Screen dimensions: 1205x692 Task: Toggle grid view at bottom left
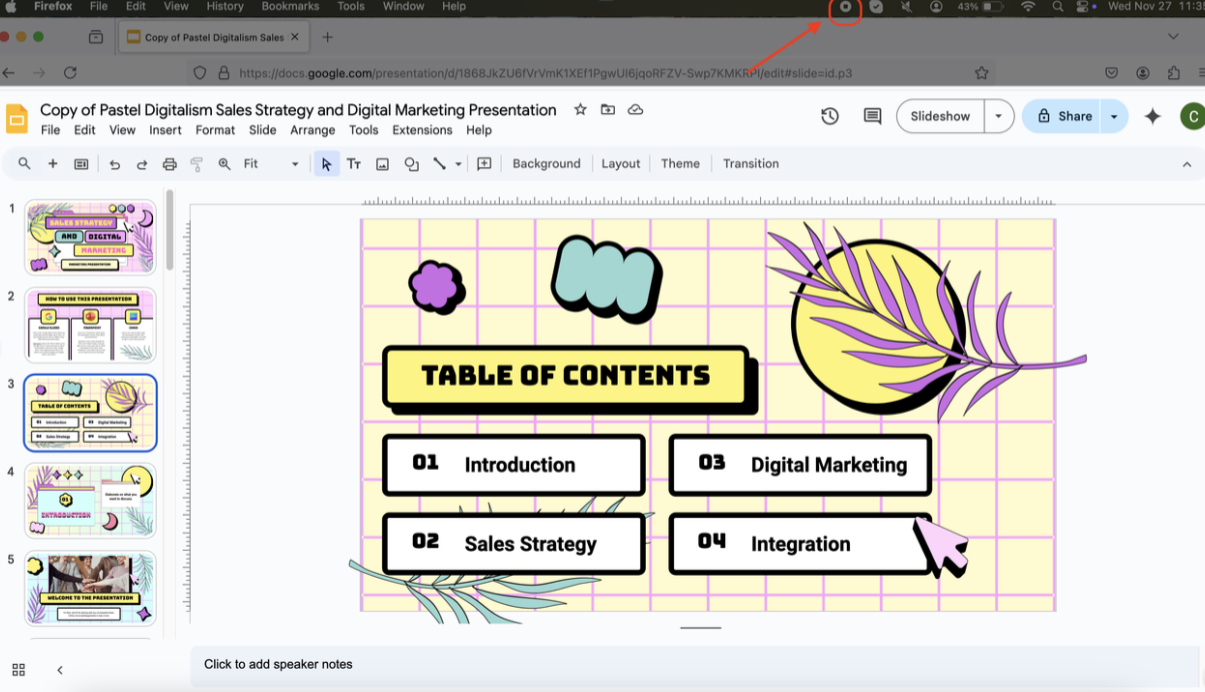coord(18,670)
